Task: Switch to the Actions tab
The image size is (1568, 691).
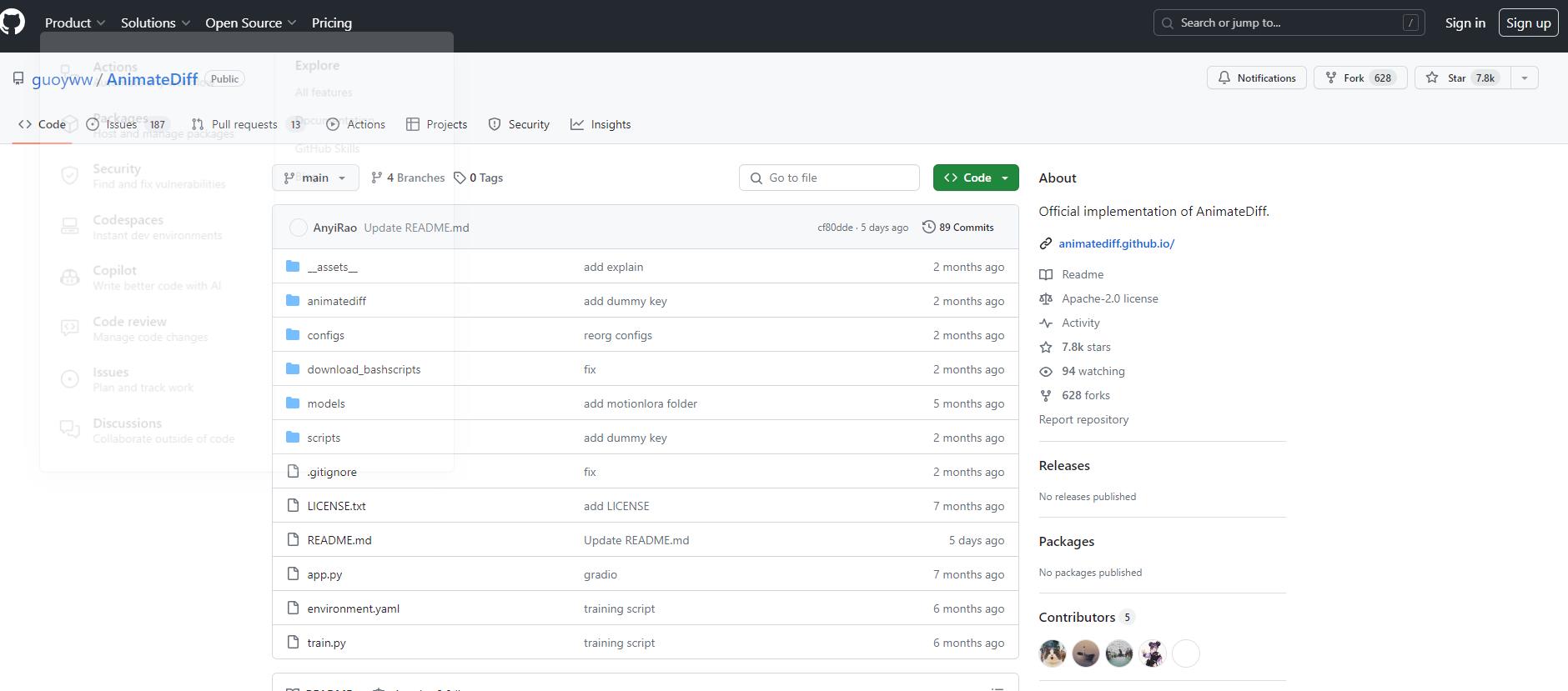Action: pos(356,124)
